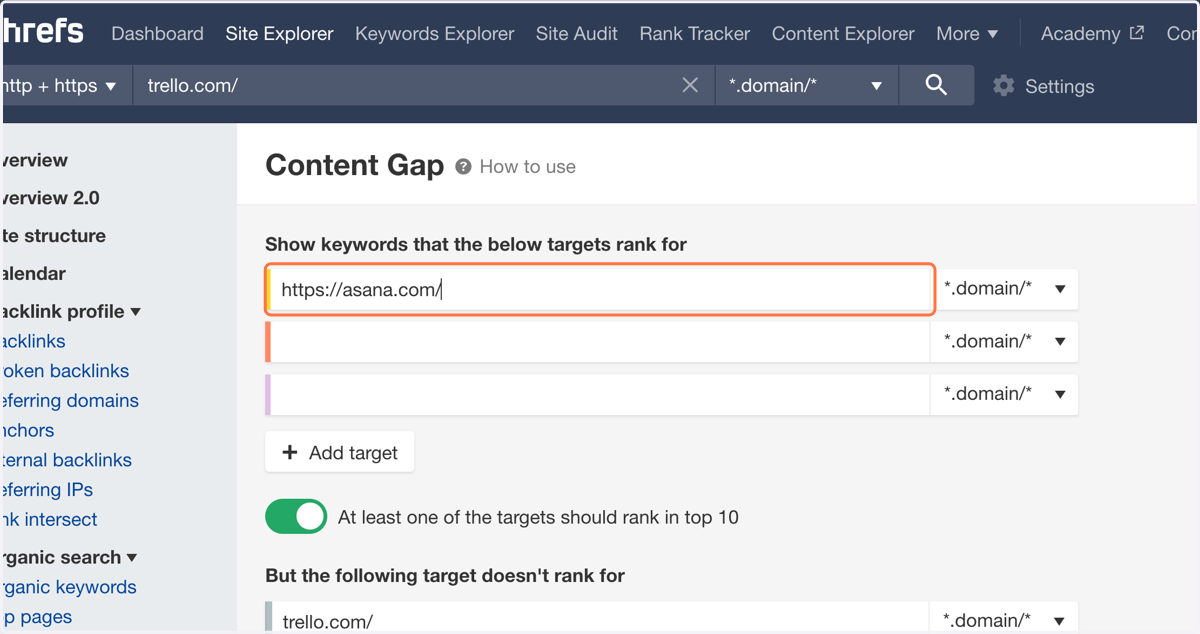Open Overview in sidebar
The height and width of the screenshot is (634, 1200).
pos(36,161)
